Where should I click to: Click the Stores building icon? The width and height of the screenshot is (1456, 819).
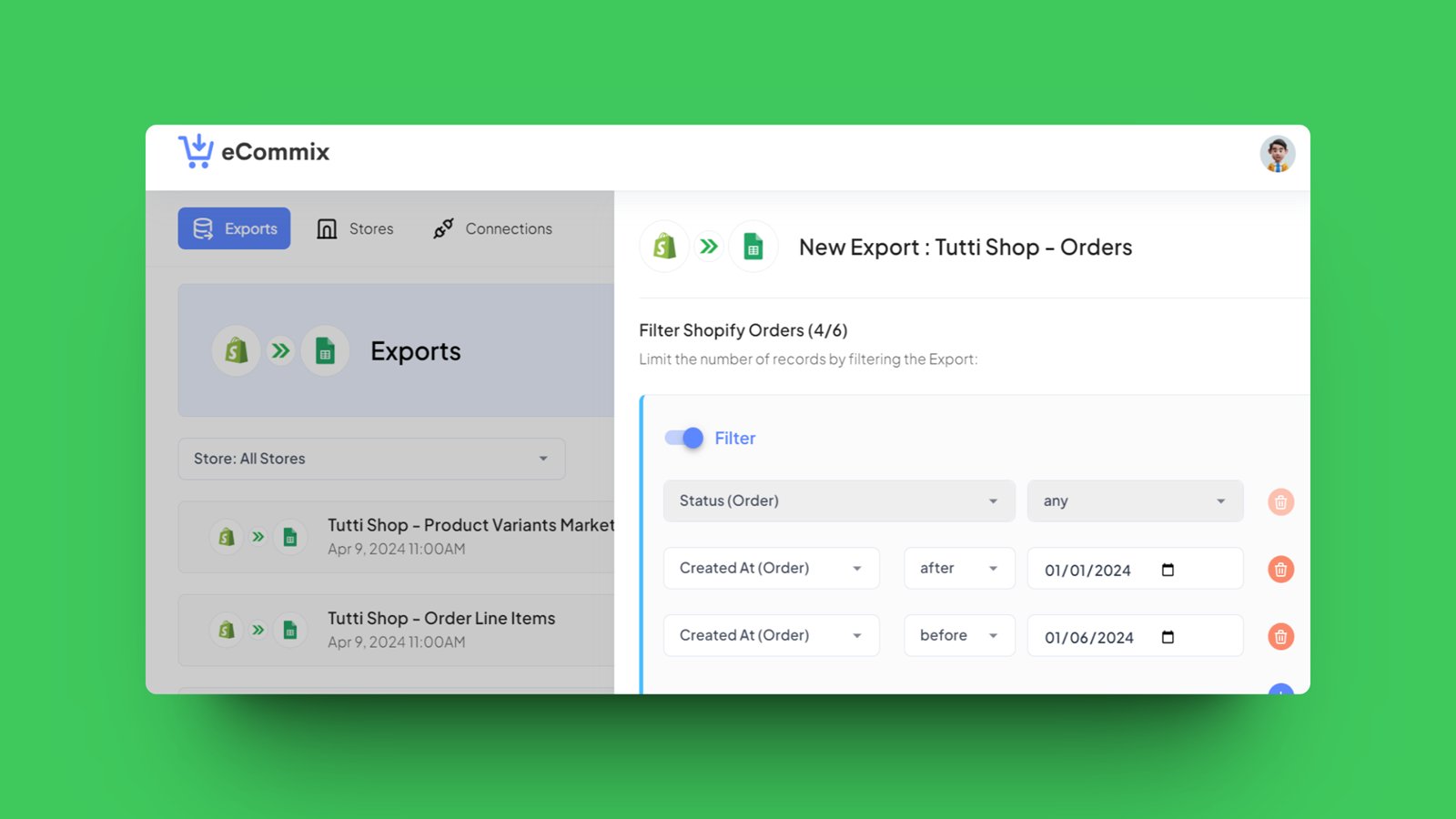[x=327, y=228]
